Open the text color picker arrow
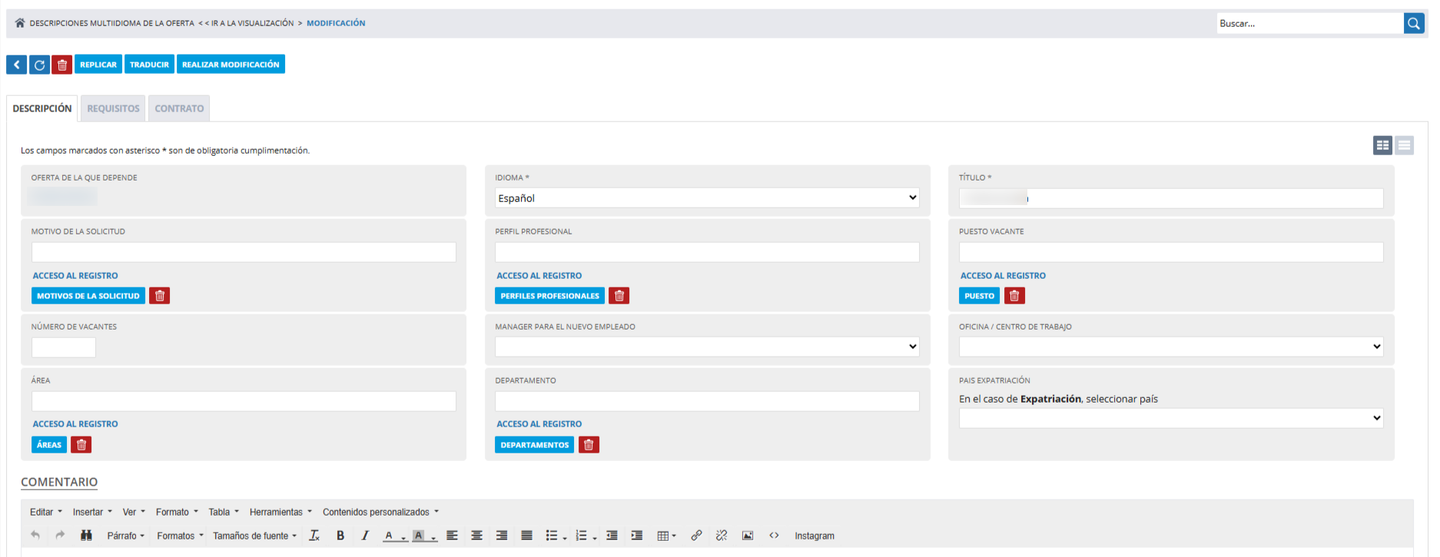Image resolution: width=1440 pixels, height=557 pixels. tap(403, 537)
